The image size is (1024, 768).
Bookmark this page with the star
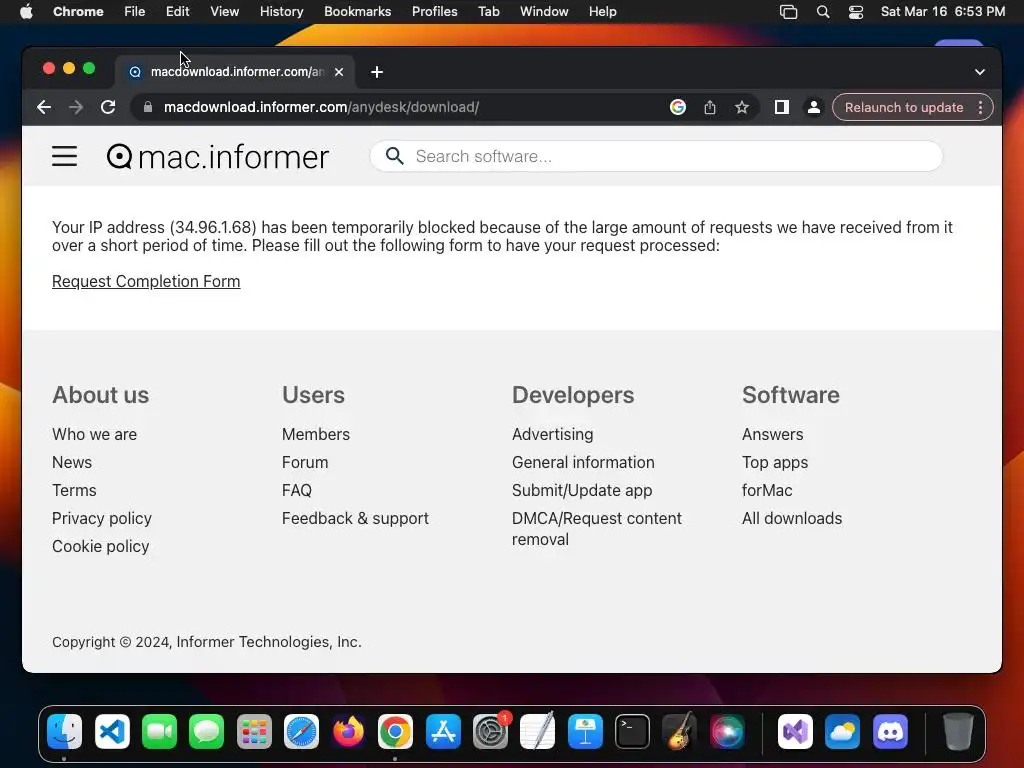click(742, 107)
